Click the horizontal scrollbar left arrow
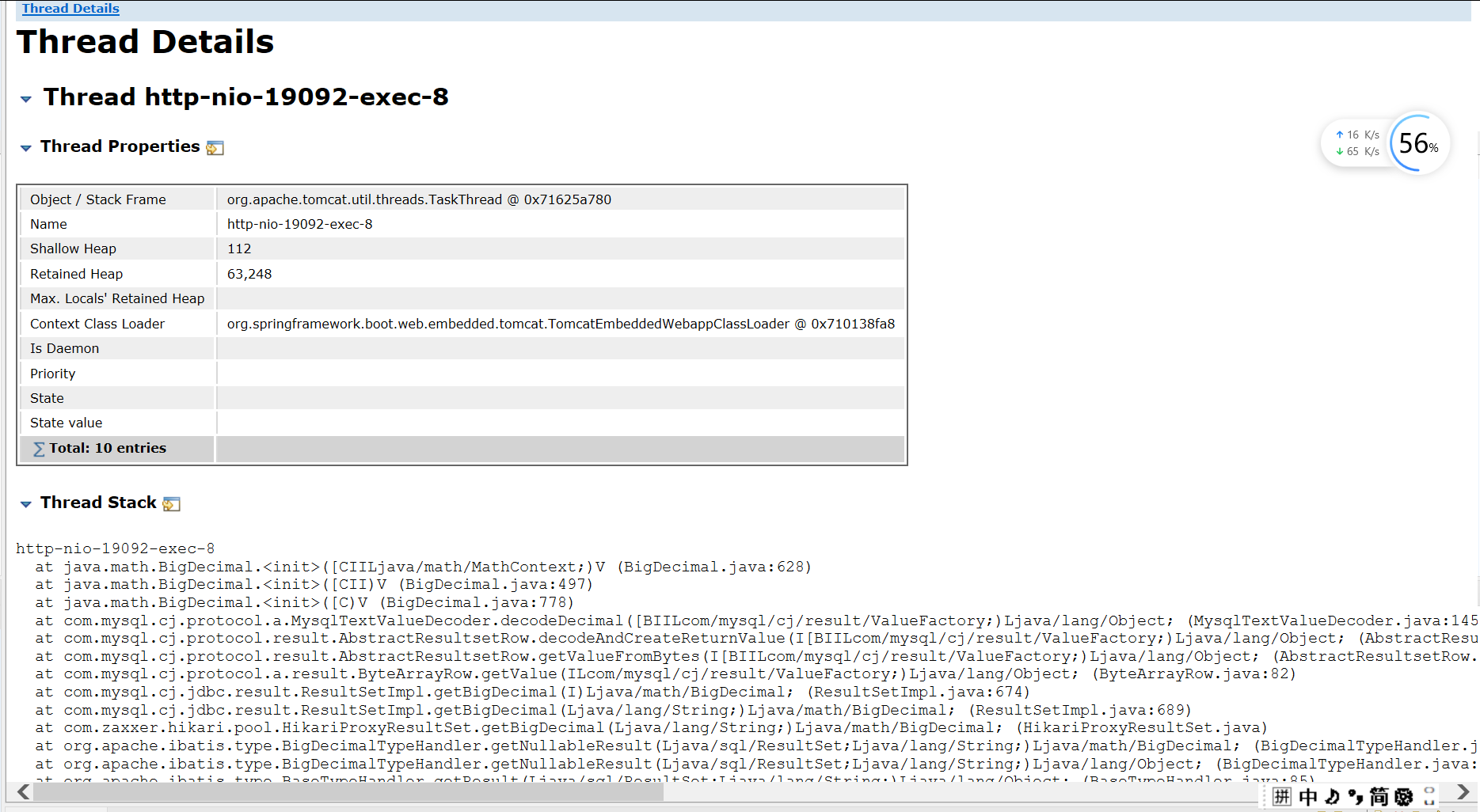The image size is (1480, 812). point(23,791)
